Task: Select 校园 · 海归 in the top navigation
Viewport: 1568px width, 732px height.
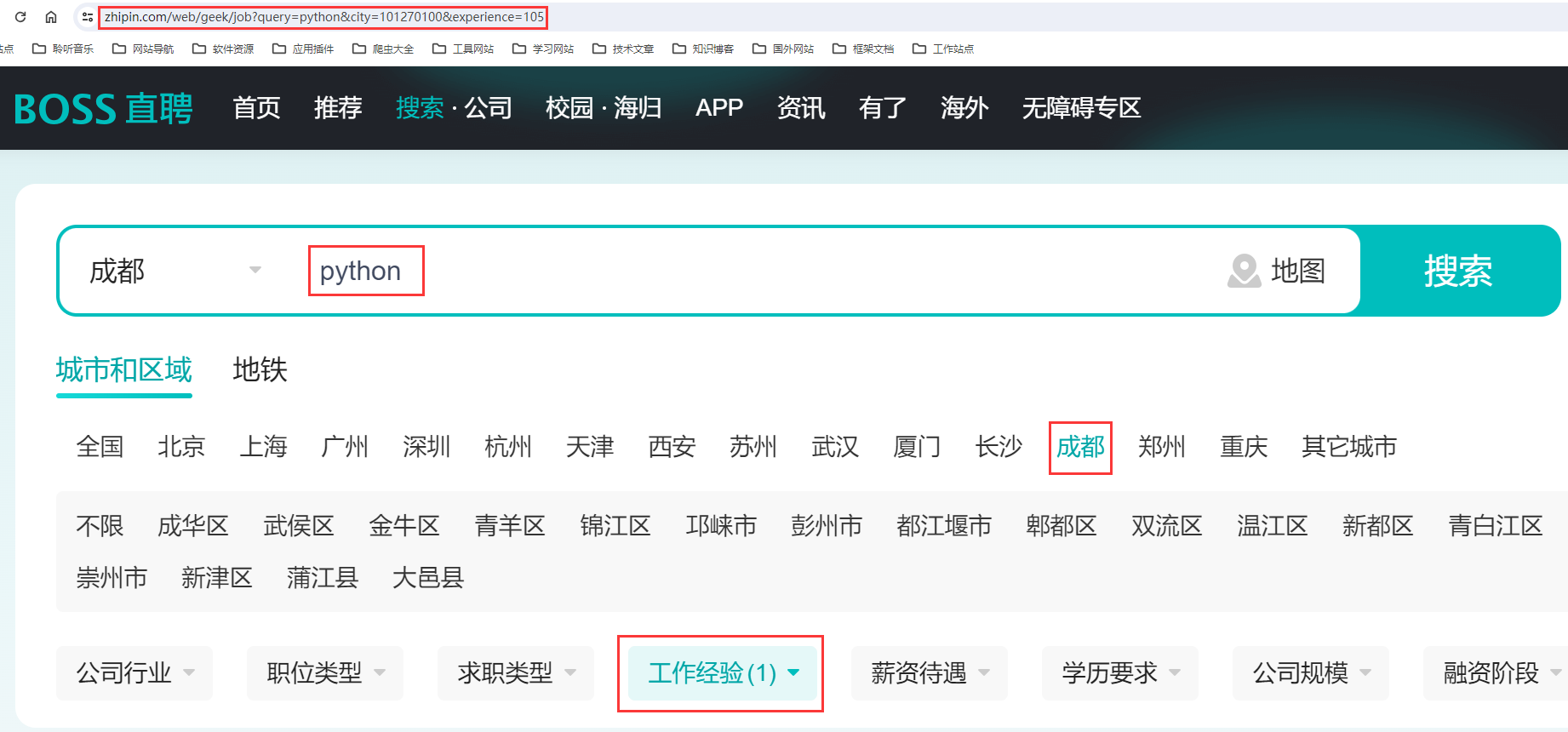Action: click(x=603, y=108)
